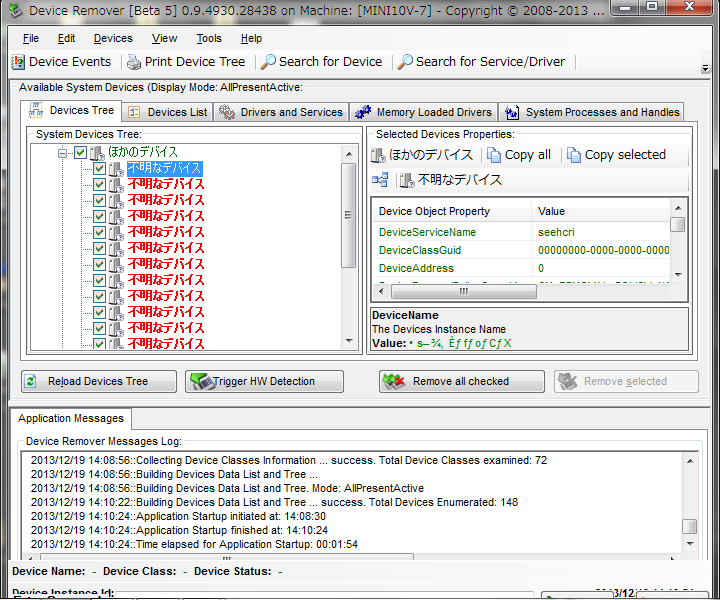The image size is (720, 600).
Task: Click the Reload Devices Tree button
Action: click(99, 381)
